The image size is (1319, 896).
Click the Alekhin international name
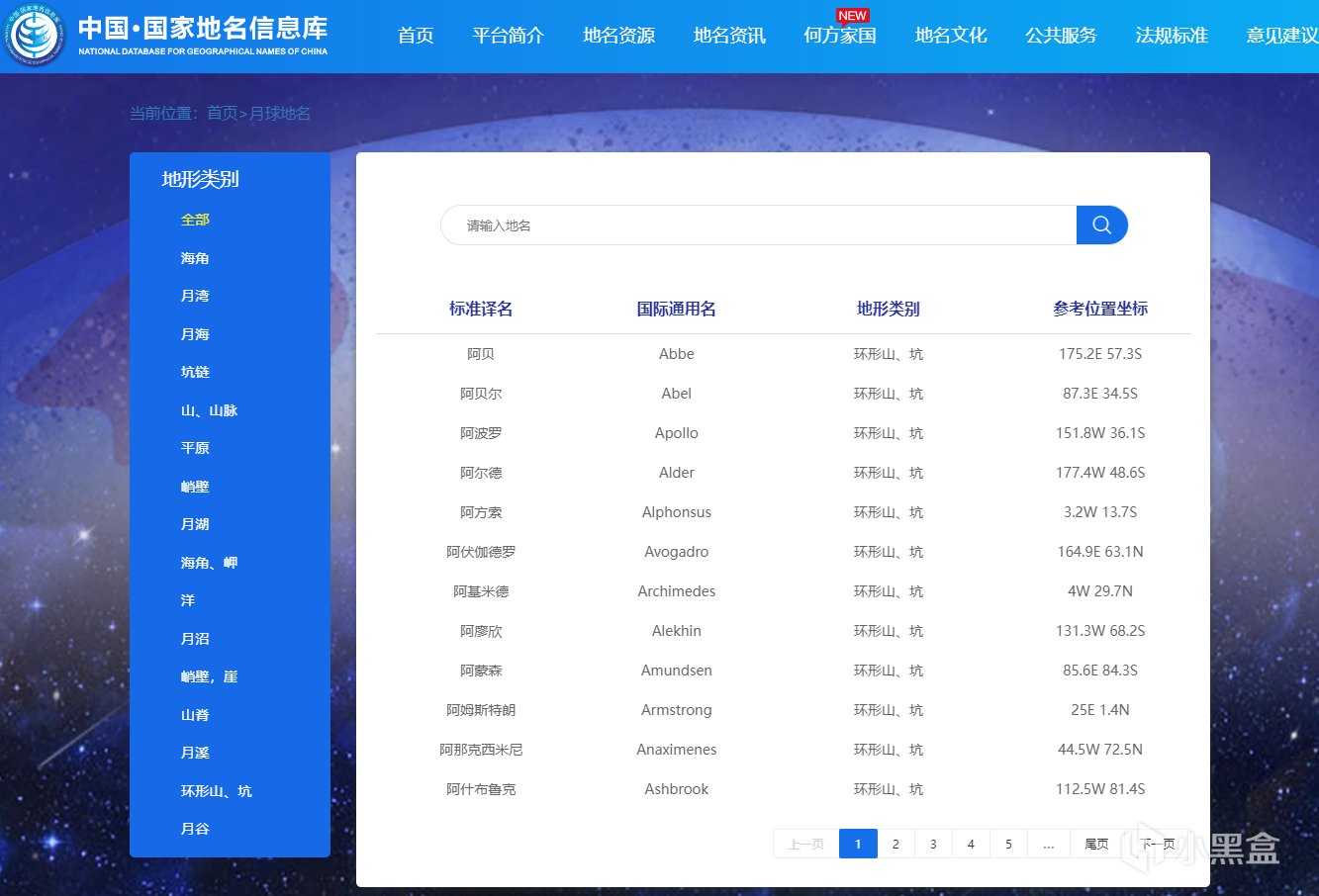point(677,631)
